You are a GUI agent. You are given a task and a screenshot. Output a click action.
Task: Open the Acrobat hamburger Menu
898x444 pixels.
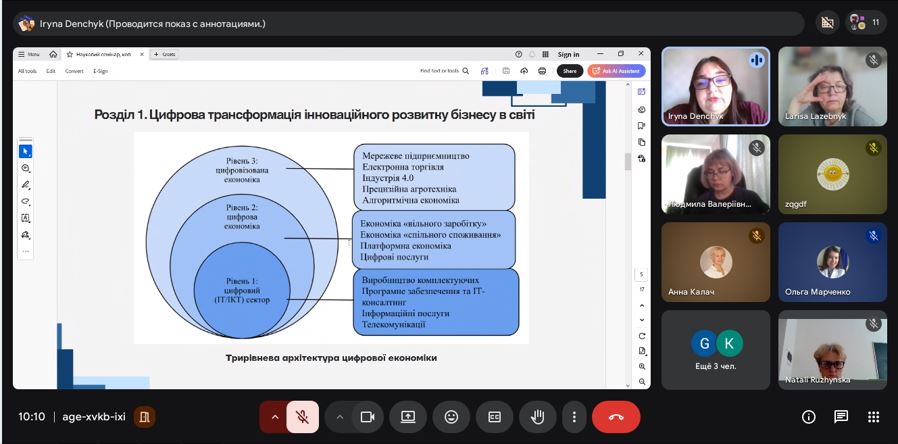click(x=29, y=54)
